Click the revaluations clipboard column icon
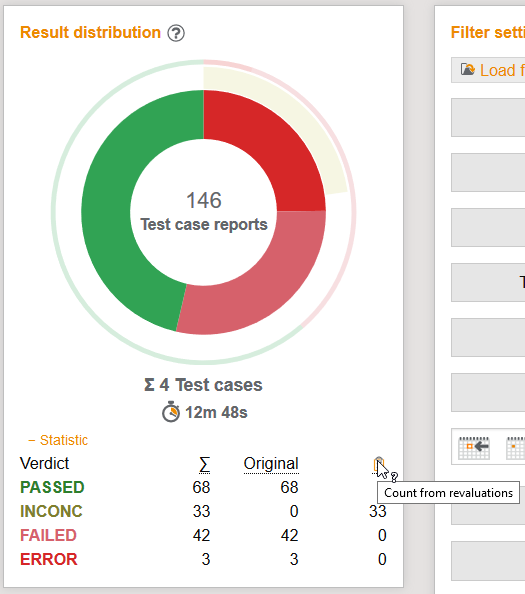Viewport: 525px width, 594px height. 378,464
